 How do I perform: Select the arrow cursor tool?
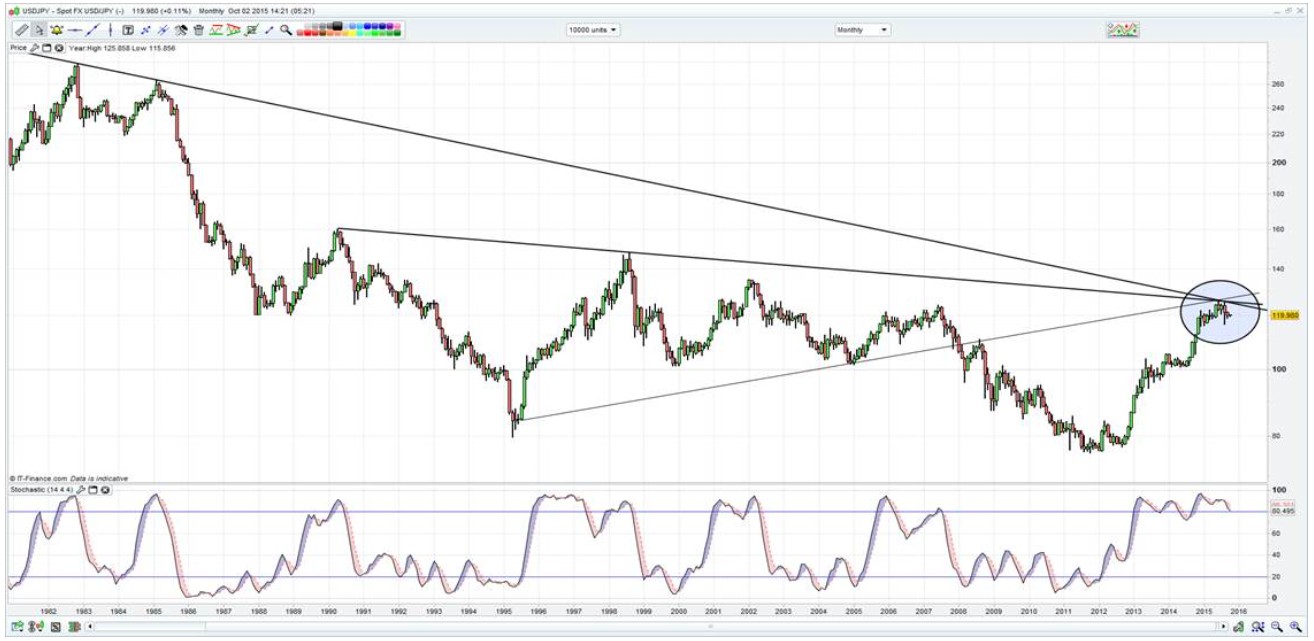[39, 30]
